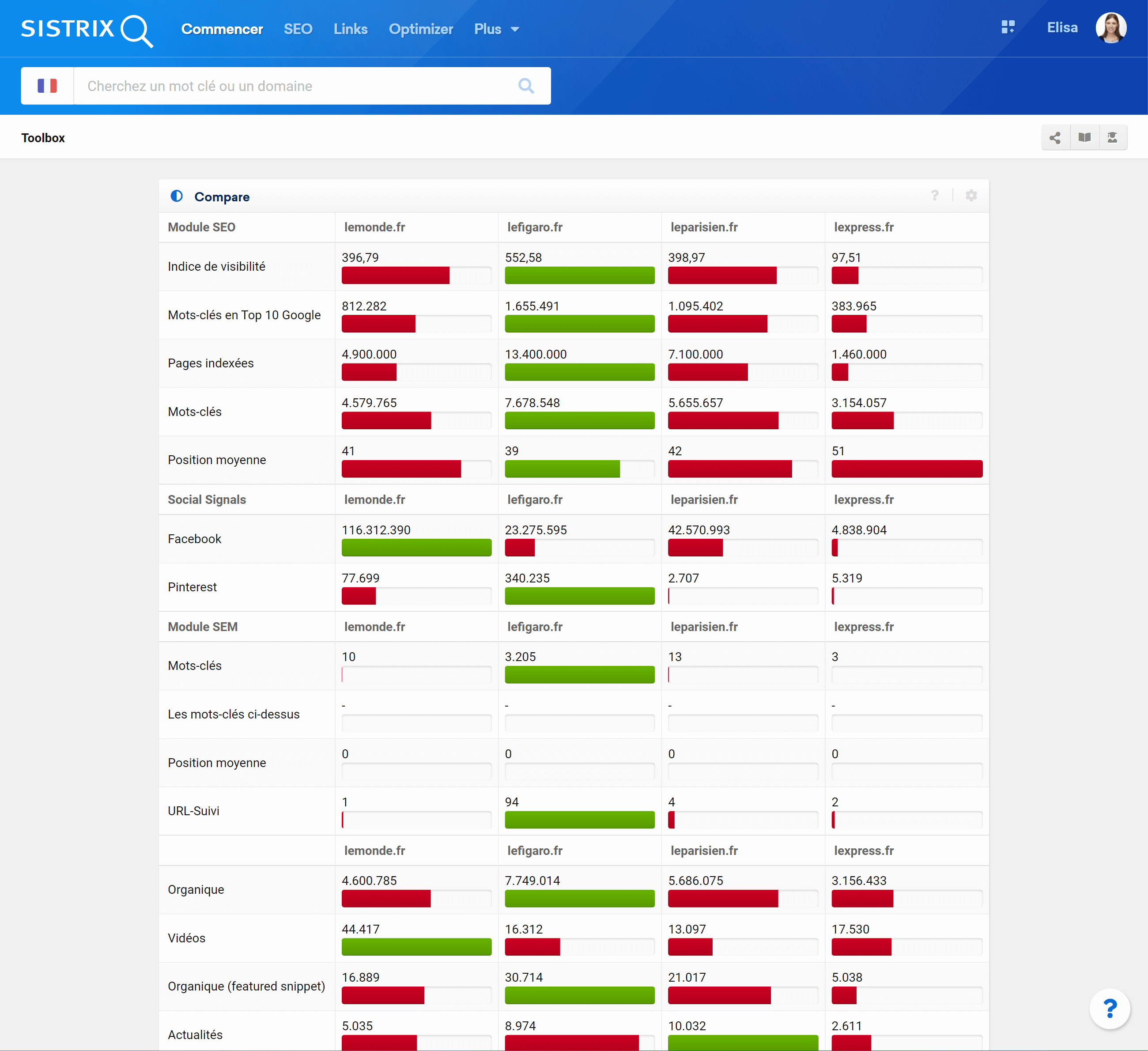Click the Indice de visibilité row label

(x=216, y=267)
